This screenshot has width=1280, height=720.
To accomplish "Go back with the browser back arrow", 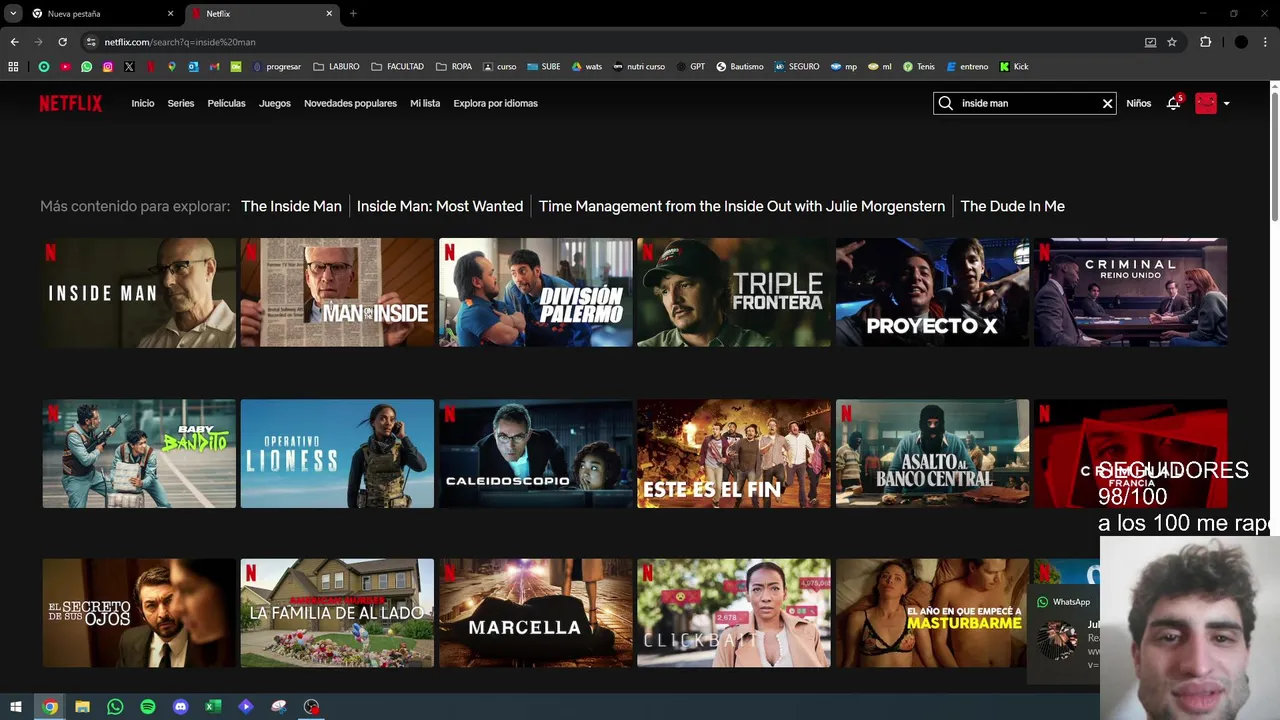I will coord(14,42).
